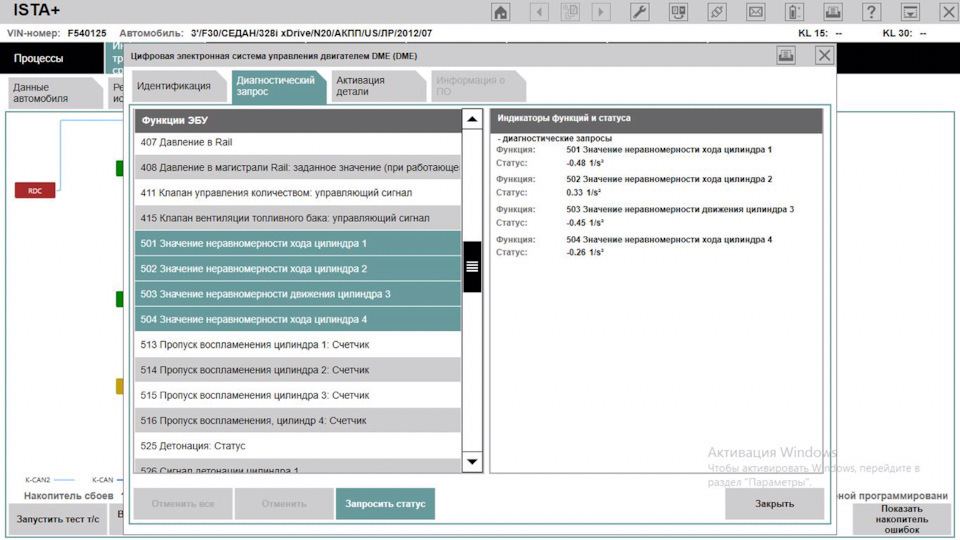Click Накопитель сбоев label
The image size is (960, 540).
(69, 495)
